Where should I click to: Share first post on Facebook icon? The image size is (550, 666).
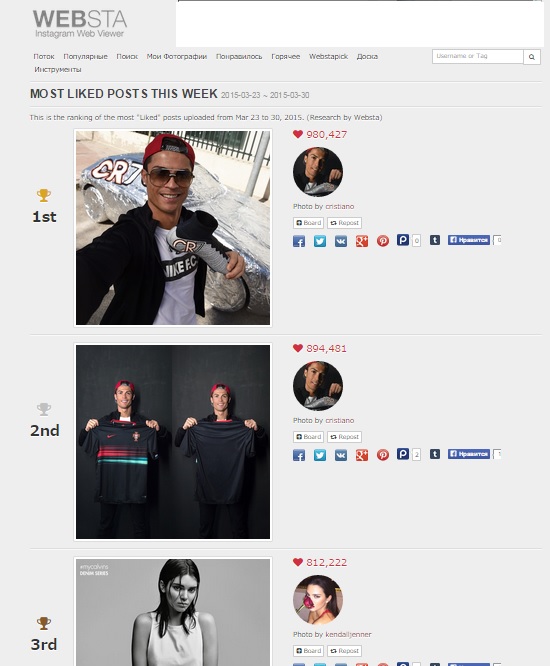[x=299, y=241]
